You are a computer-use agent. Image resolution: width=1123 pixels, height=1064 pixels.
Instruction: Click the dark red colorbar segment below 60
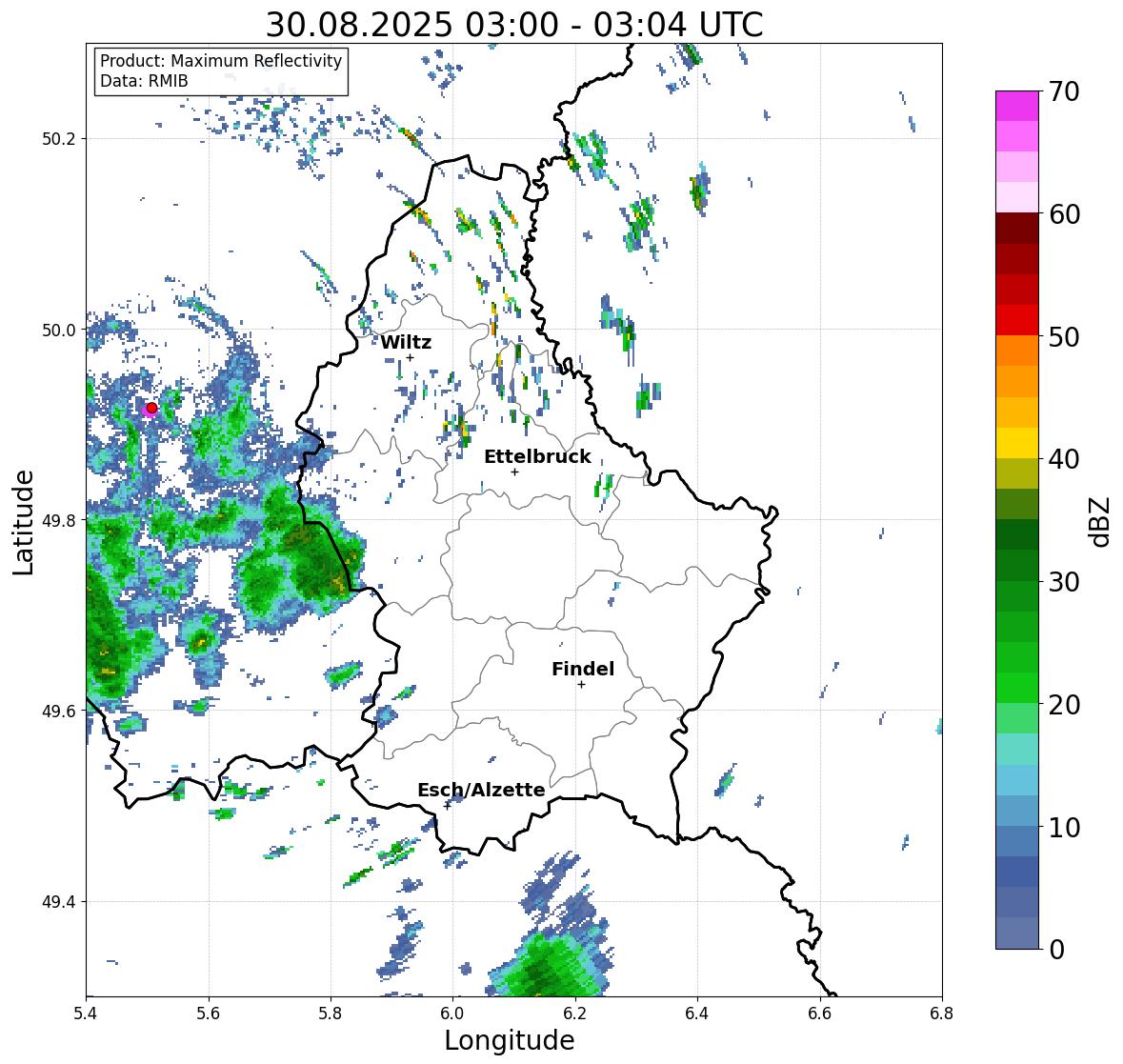pyautogui.click(x=1017, y=229)
